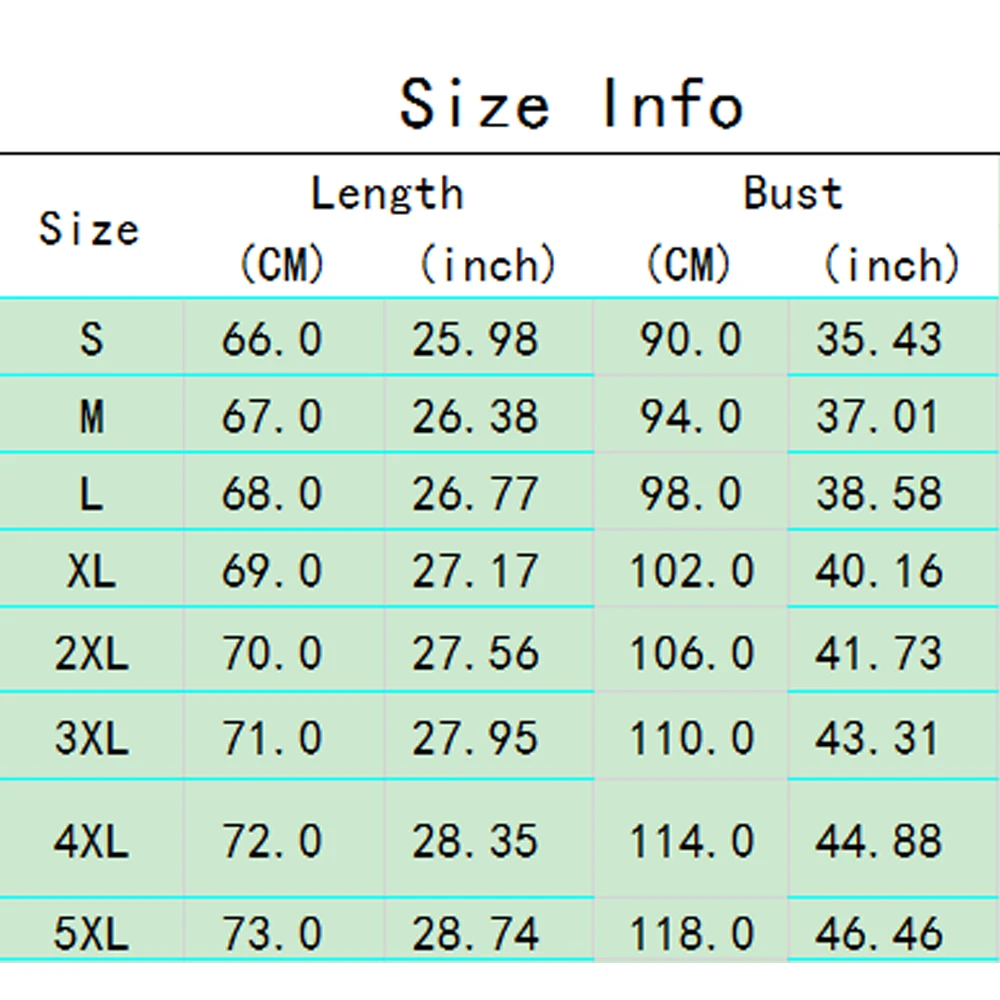Select the 4XL size row label
The image size is (1000, 1000).
click(91, 842)
